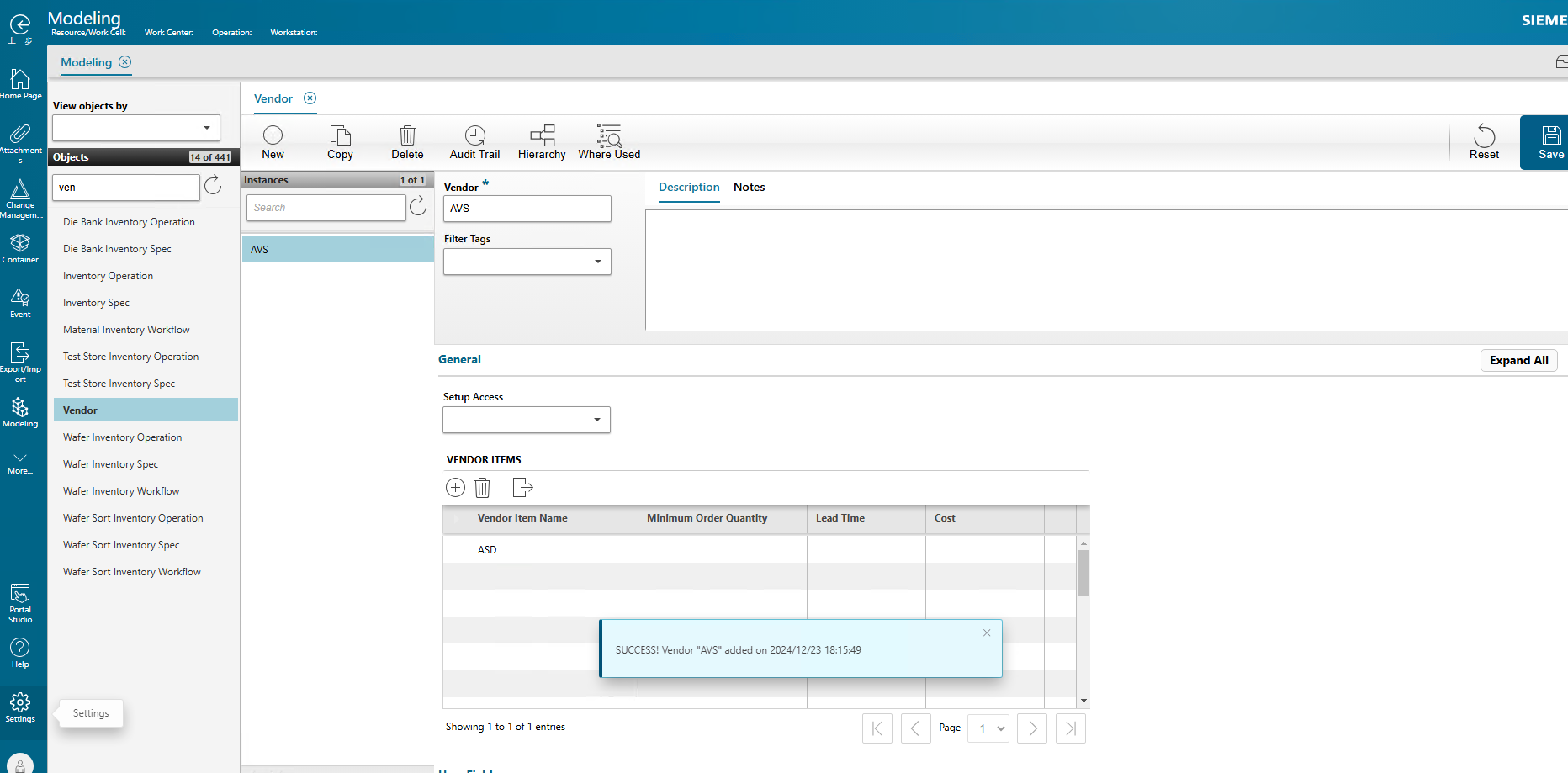Open Export/Import in the sidebar
The width and height of the screenshot is (1568, 773).
pos(20,363)
